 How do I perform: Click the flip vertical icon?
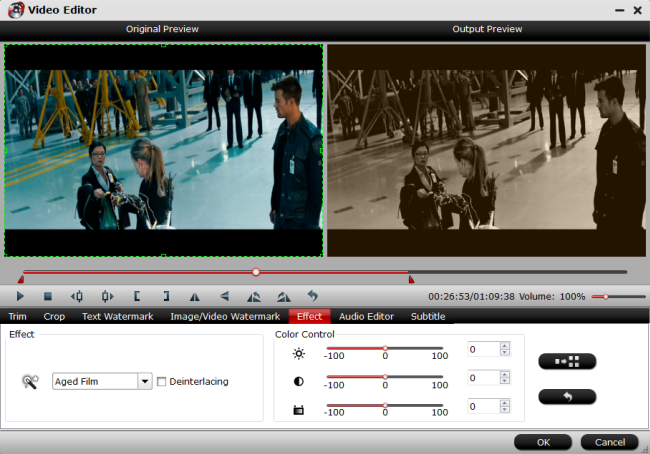tap(225, 296)
